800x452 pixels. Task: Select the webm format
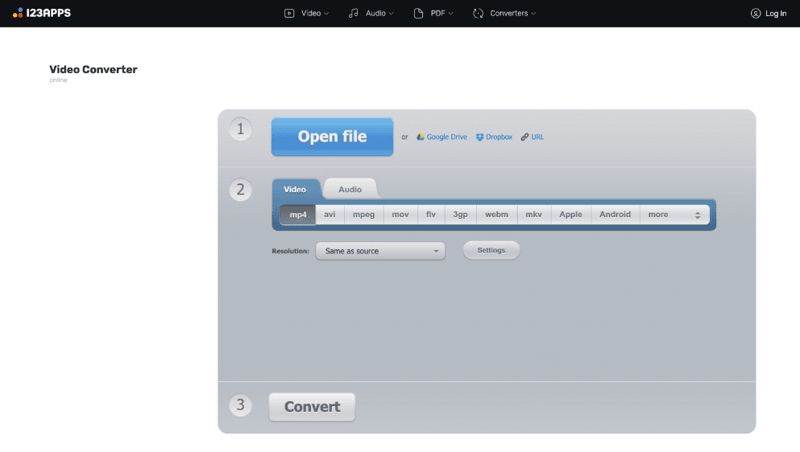[497, 215]
